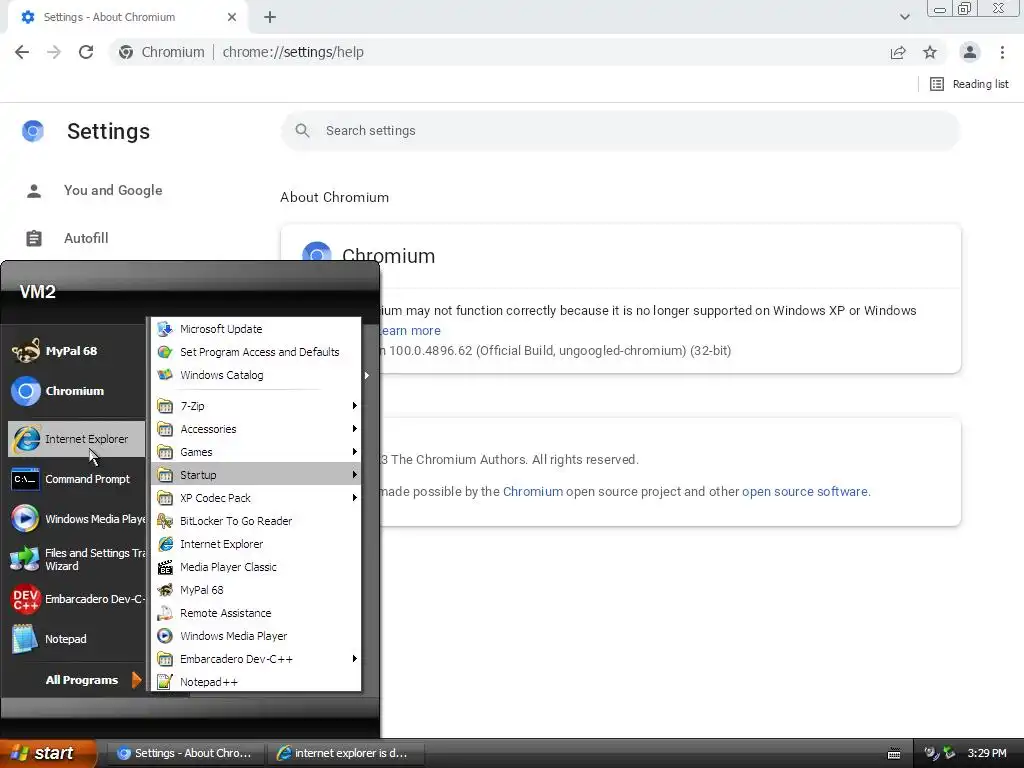This screenshot has width=1024, height=768.
Task: Open the Chromium three-dot menu
Action: coord(1002,52)
